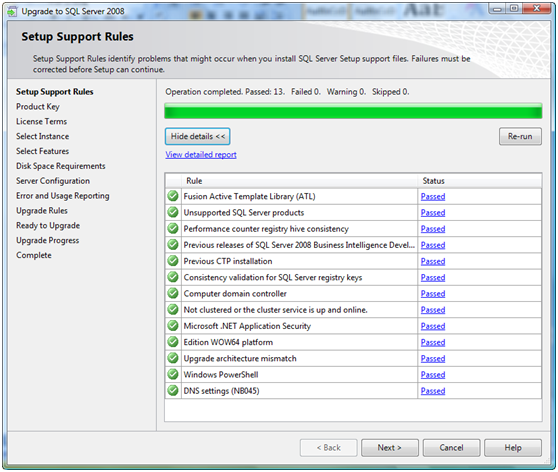Click 'Windows PowerShell' rule text
Image resolution: width=558 pixels, height=472 pixels.
pyautogui.click(x=221, y=374)
